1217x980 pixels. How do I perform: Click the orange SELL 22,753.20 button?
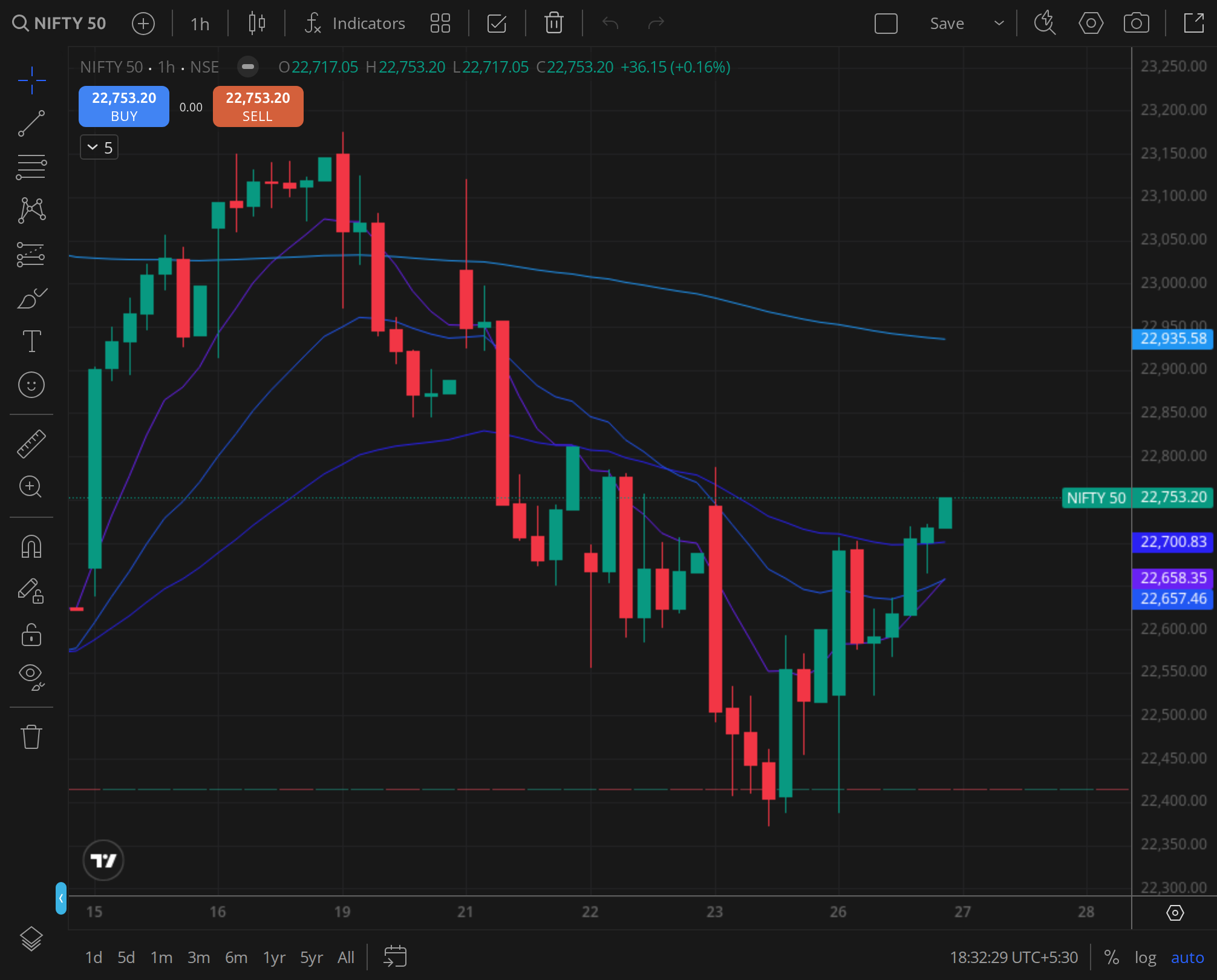click(258, 106)
